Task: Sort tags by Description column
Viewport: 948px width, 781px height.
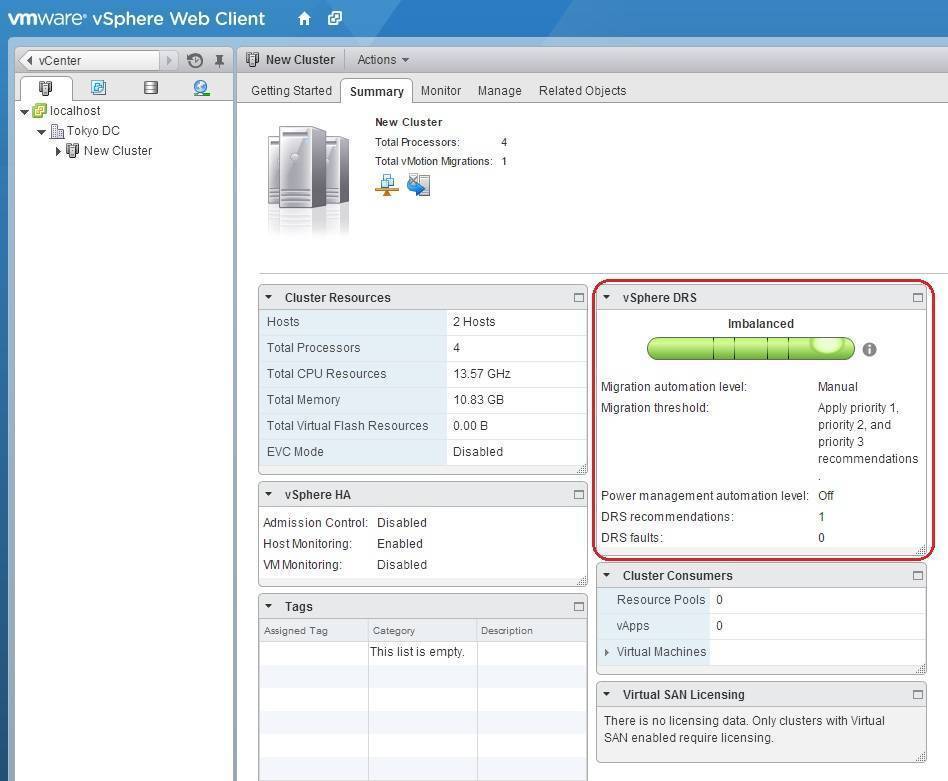Action: pyautogui.click(x=531, y=630)
